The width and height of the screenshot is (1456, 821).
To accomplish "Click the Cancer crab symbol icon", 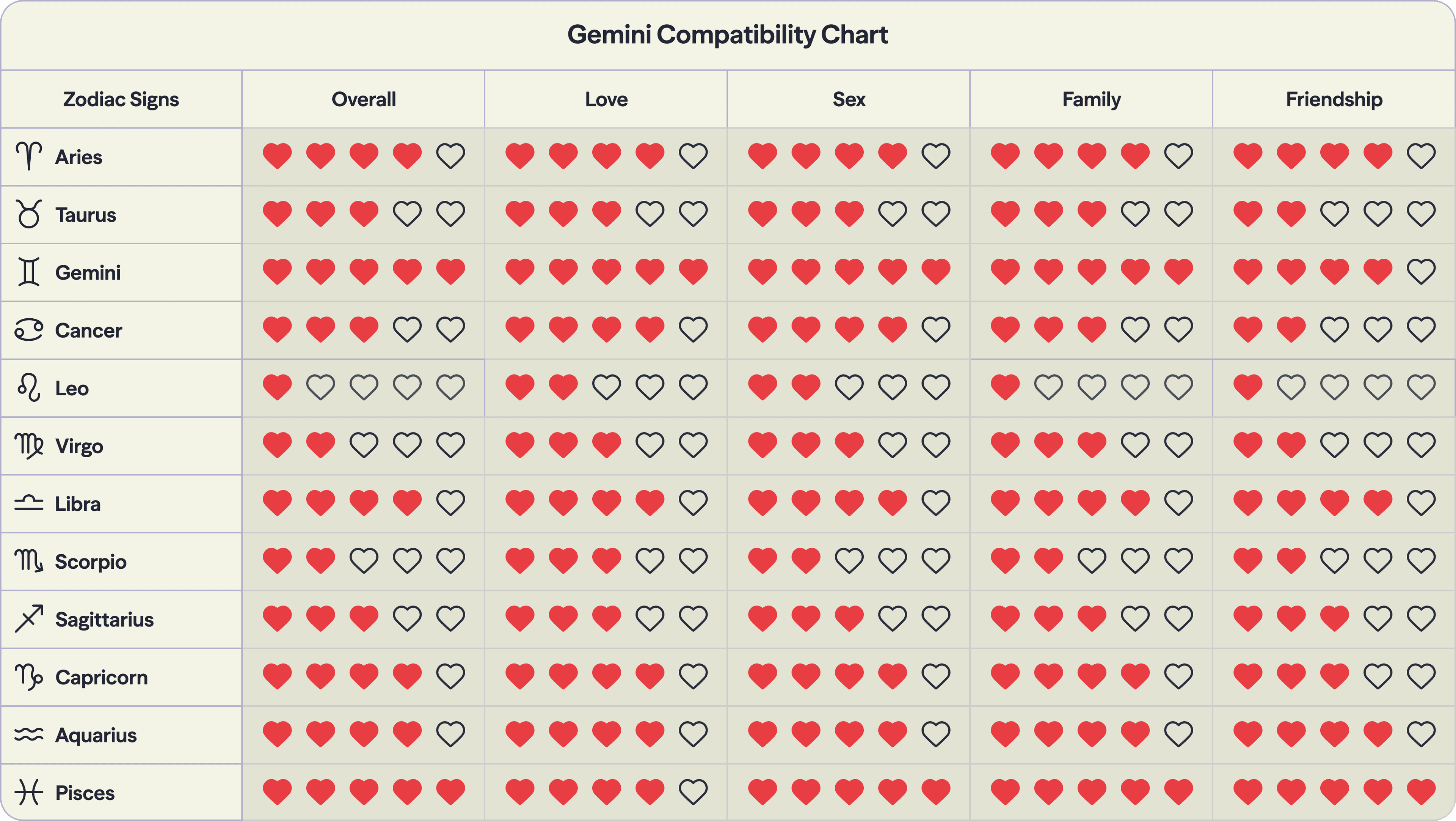I will (x=29, y=330).
